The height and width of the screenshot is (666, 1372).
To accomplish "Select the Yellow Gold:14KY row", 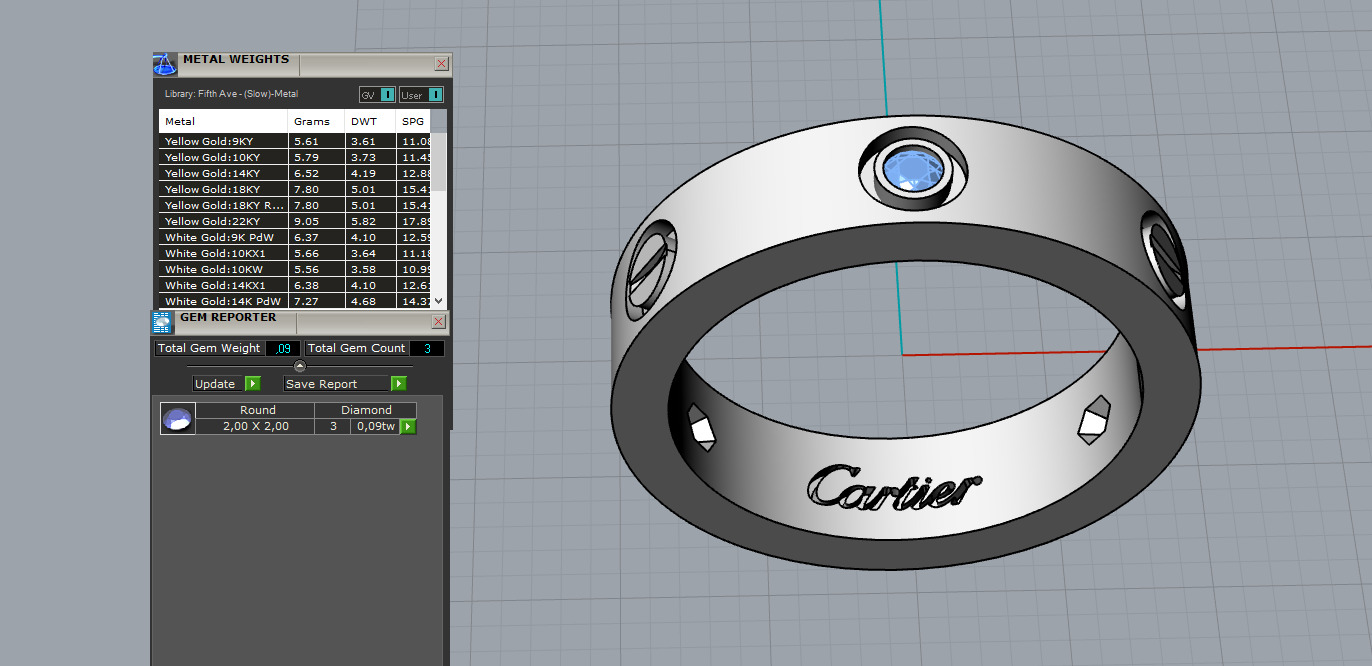I will click(x=294, y=173).
